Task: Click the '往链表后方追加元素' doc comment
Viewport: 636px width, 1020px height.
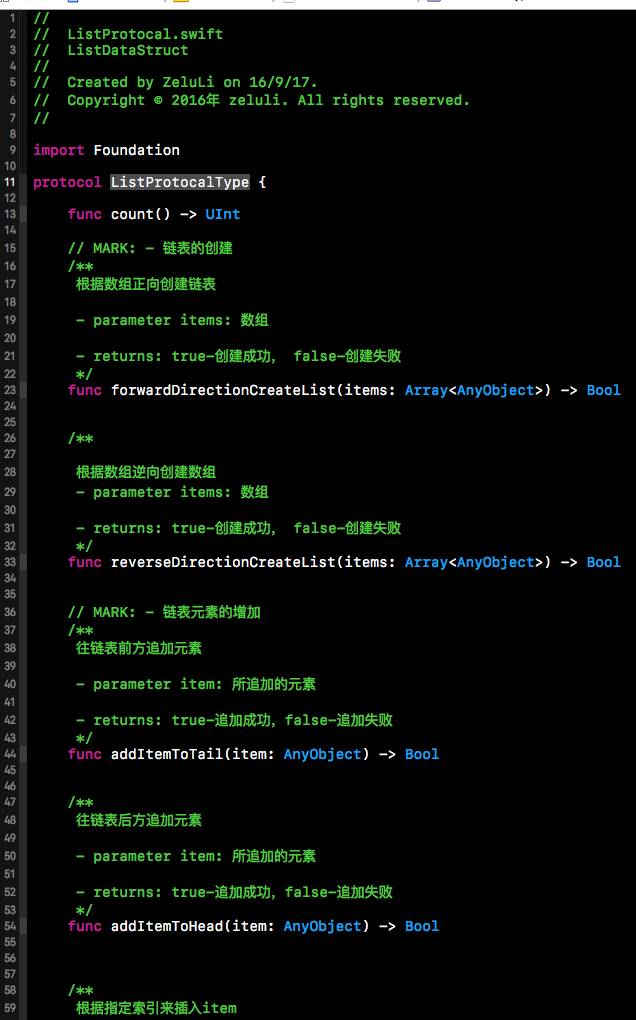Action: click(139, 820)
